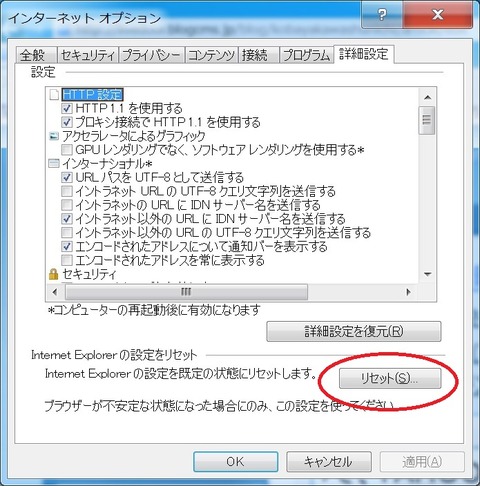Viewport: 480px width, 486px height.
Task: Click the horizontal scrollbar thumb
Action: (186, 292)
